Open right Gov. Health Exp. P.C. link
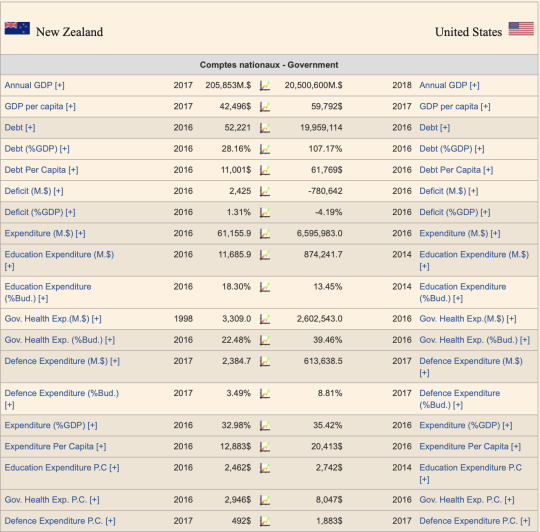Screen dimensions: 540x532 (x=467, y=500)
